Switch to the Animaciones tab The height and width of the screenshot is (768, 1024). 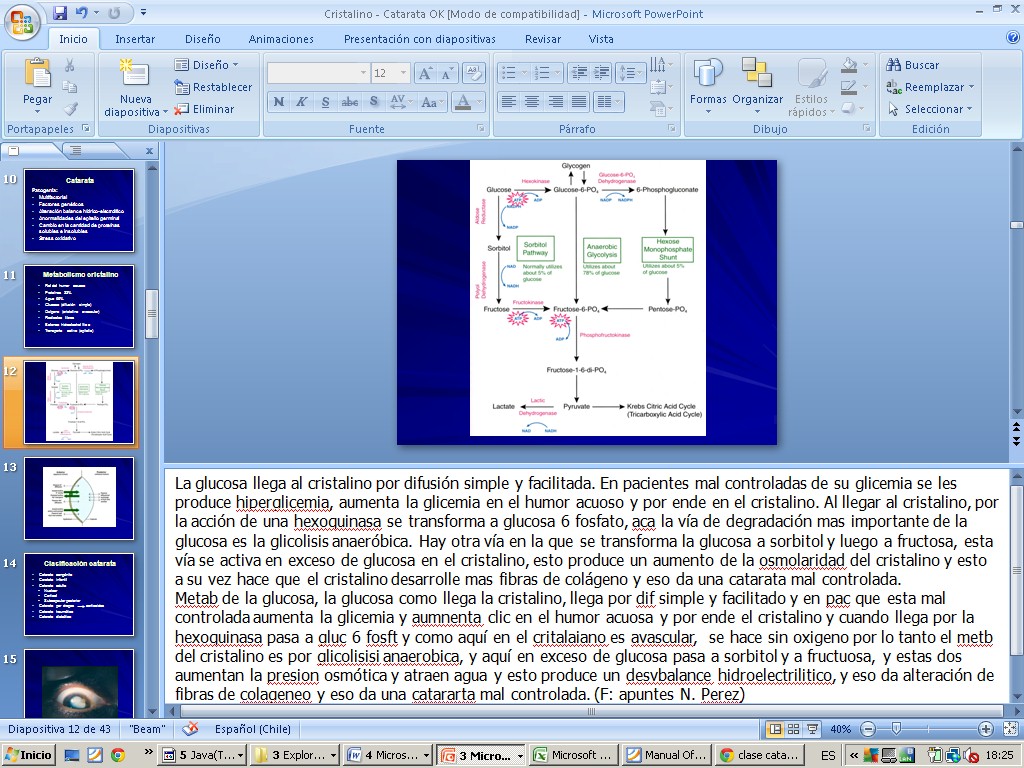281,39
